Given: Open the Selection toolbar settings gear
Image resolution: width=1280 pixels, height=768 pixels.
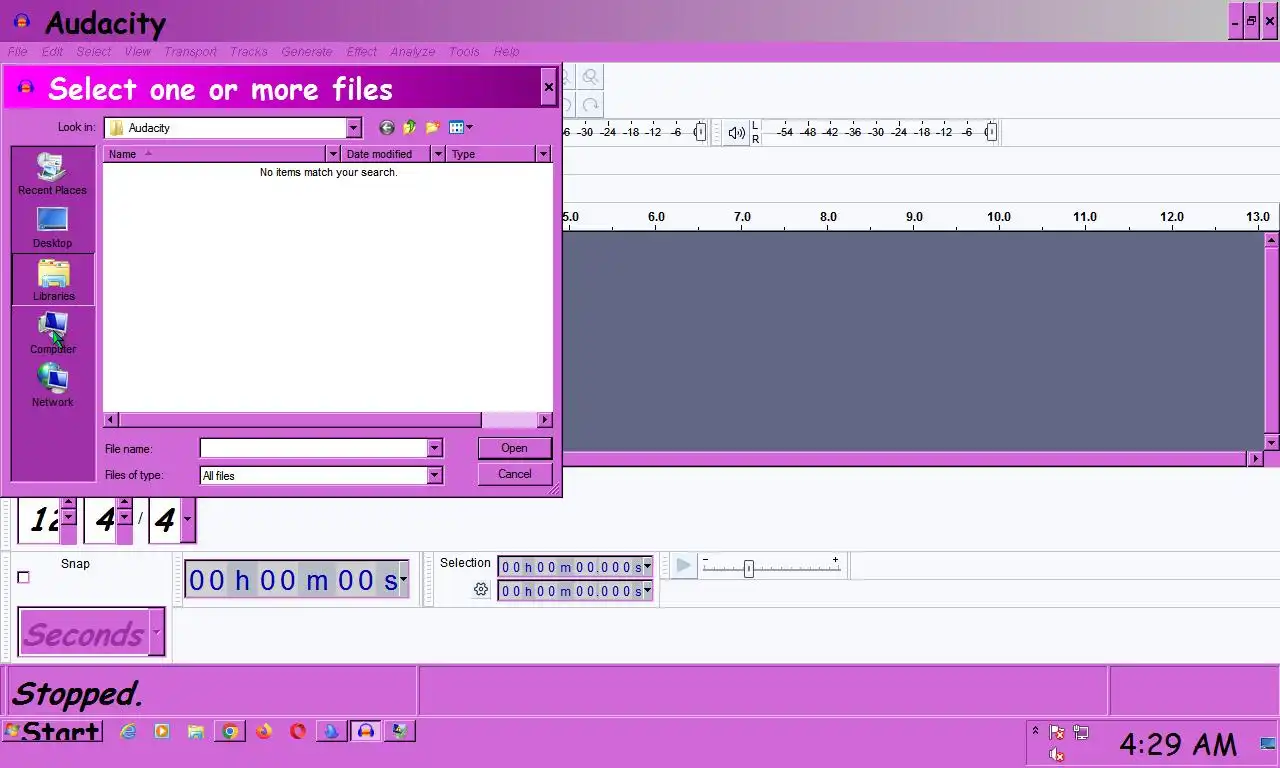Looking at the screenshot, I should tap(481, 590).
